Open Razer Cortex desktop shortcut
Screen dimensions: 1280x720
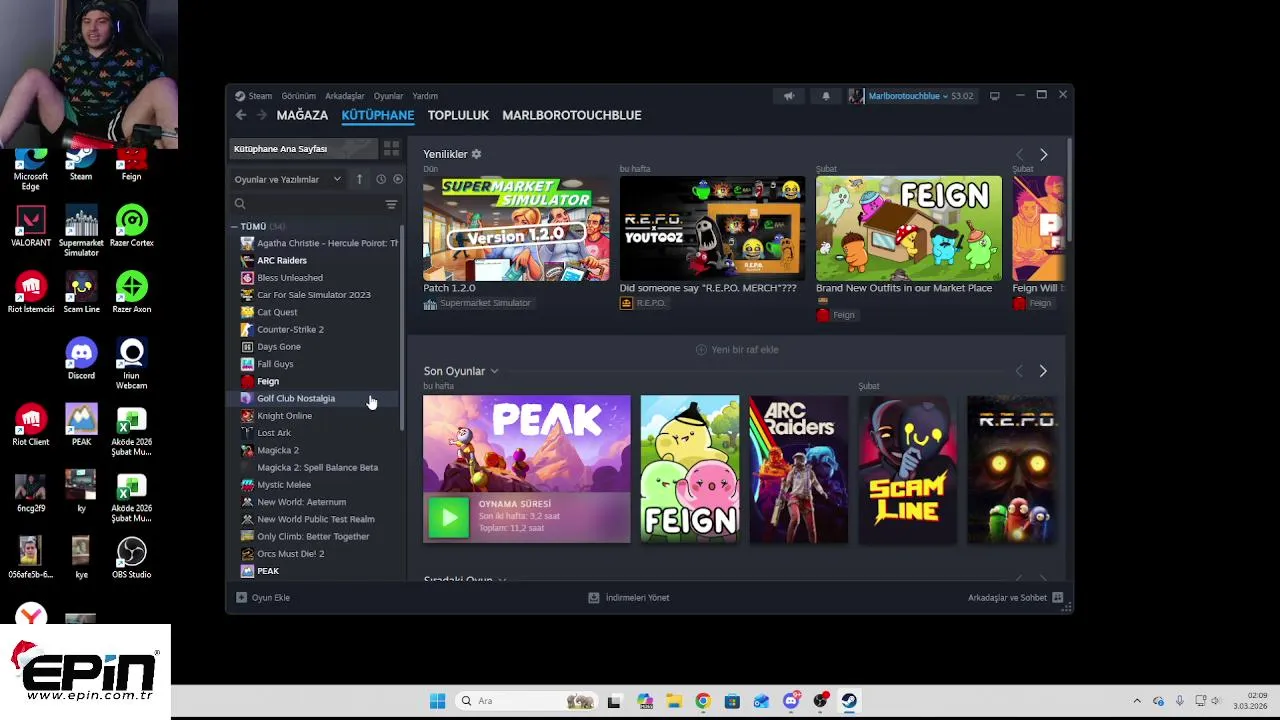tap(131, 226)
